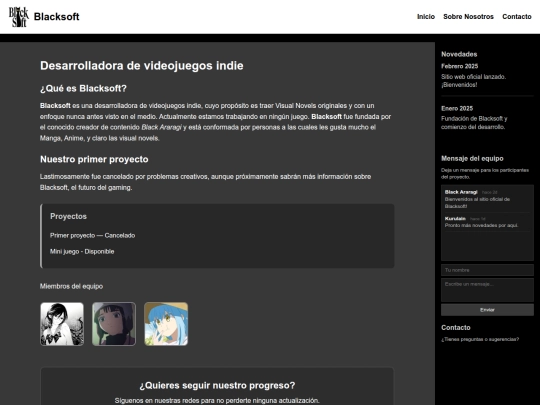Image resolution: width=540 pixels, height=405 pixels.
Task: Click the Blacksoft logo icon
Action: [19, 17]
